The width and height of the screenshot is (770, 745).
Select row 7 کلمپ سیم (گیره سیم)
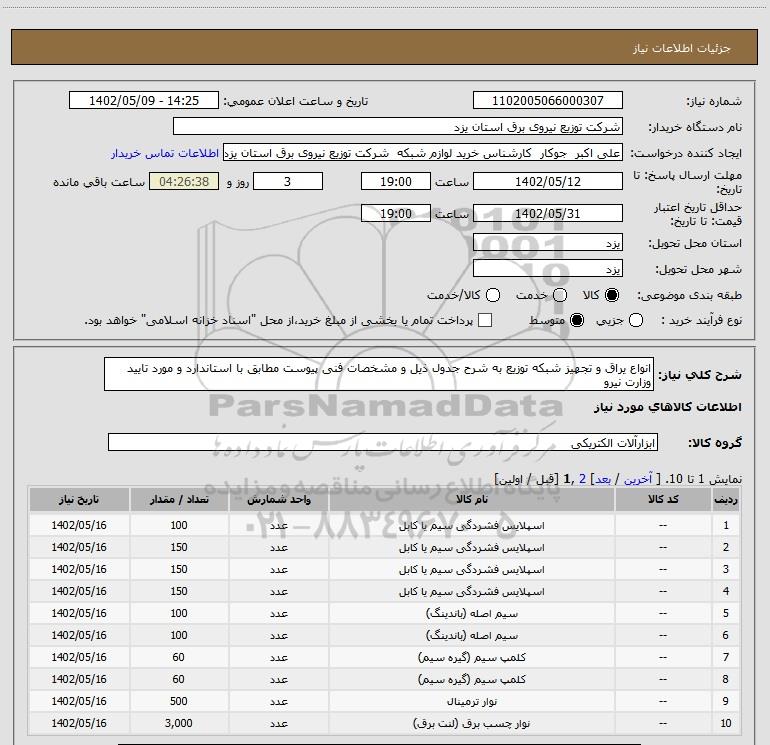click(x=384, y=657)
